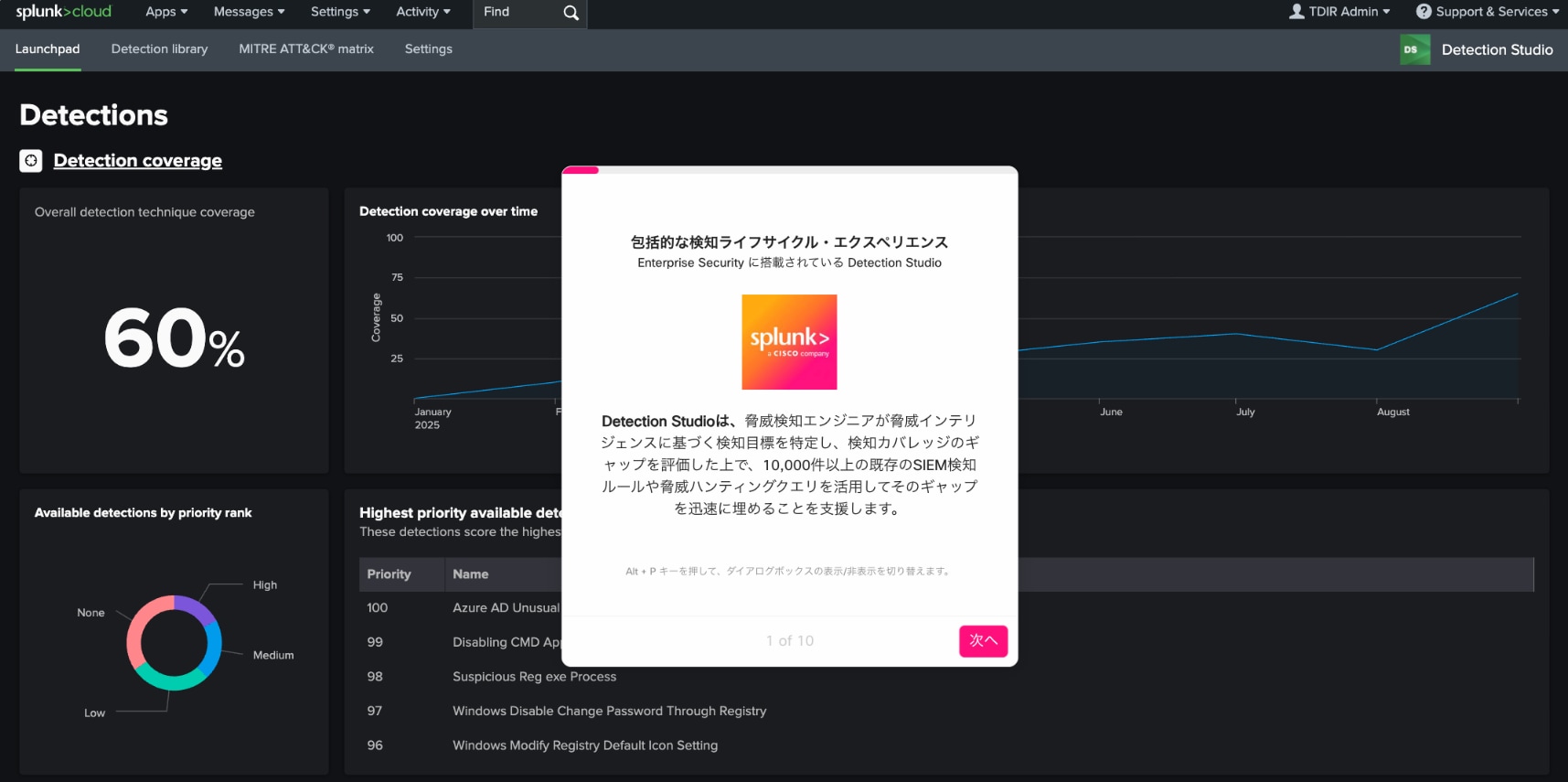The height and width of the screenshot is (782, 1568).
Task: Click the July label on chart axis
Action: click(x=1245, y=412)
